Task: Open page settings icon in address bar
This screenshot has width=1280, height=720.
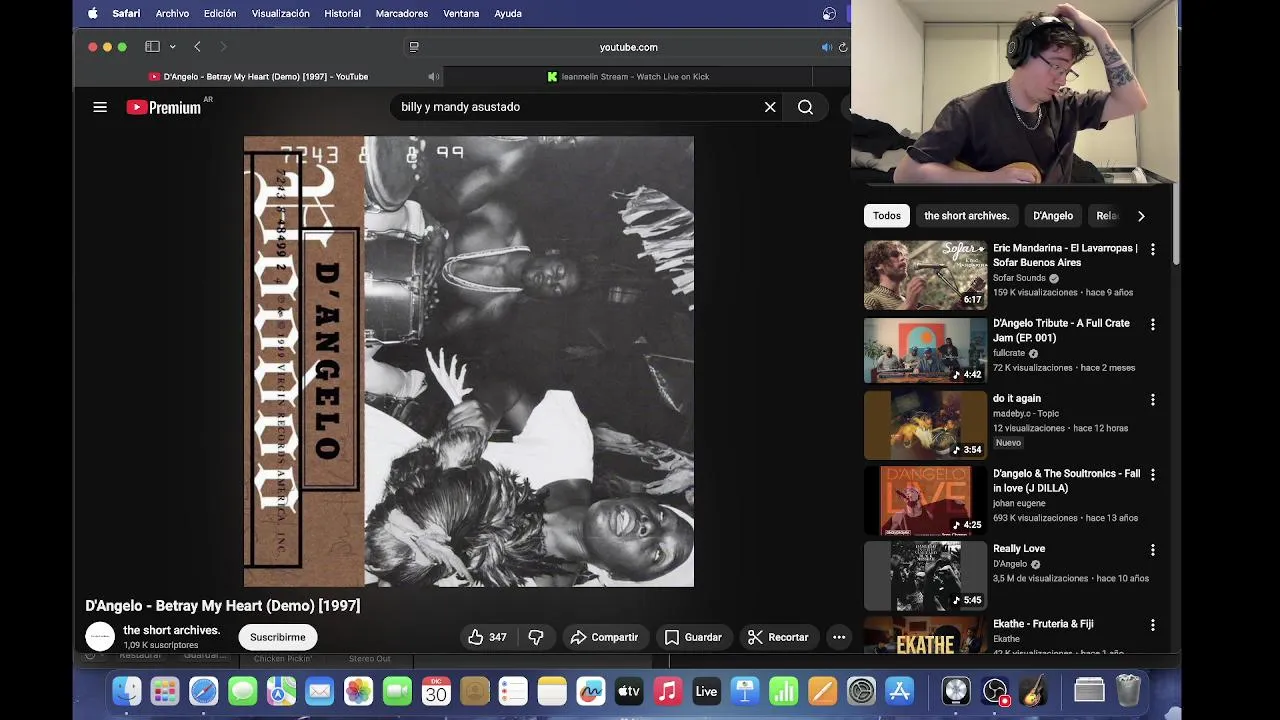Action: pyautogui.click(x=414, y=47)
